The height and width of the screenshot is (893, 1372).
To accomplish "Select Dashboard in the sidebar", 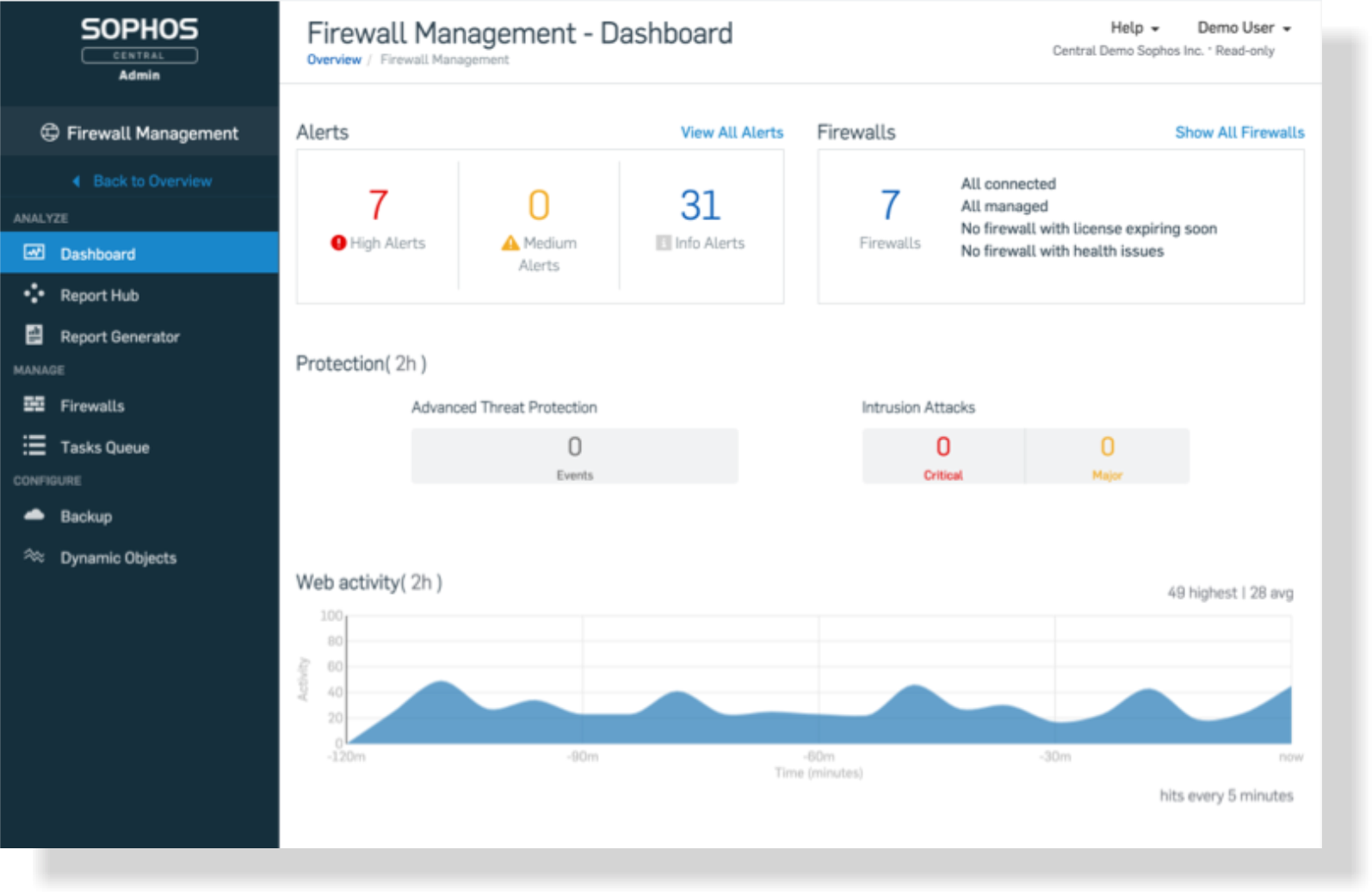I will [139, 253].
